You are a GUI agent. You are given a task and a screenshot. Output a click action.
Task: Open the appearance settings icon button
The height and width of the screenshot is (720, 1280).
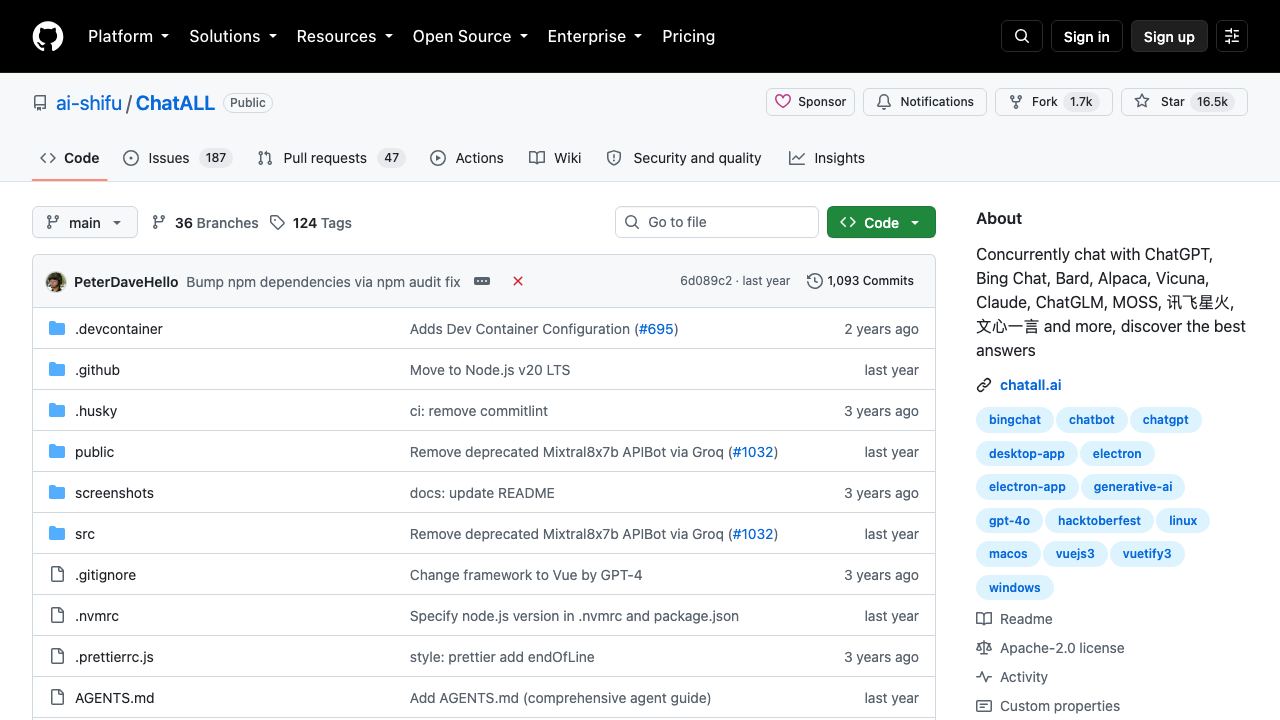1232,36
